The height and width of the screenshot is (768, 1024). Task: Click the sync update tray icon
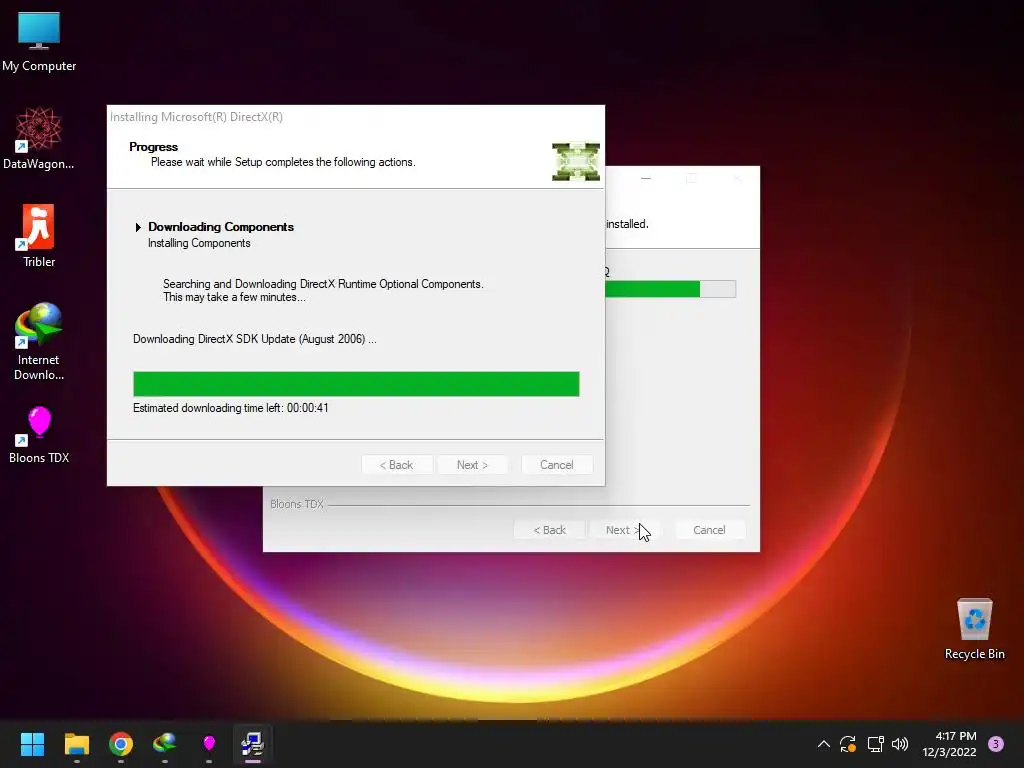click(848, 744)
